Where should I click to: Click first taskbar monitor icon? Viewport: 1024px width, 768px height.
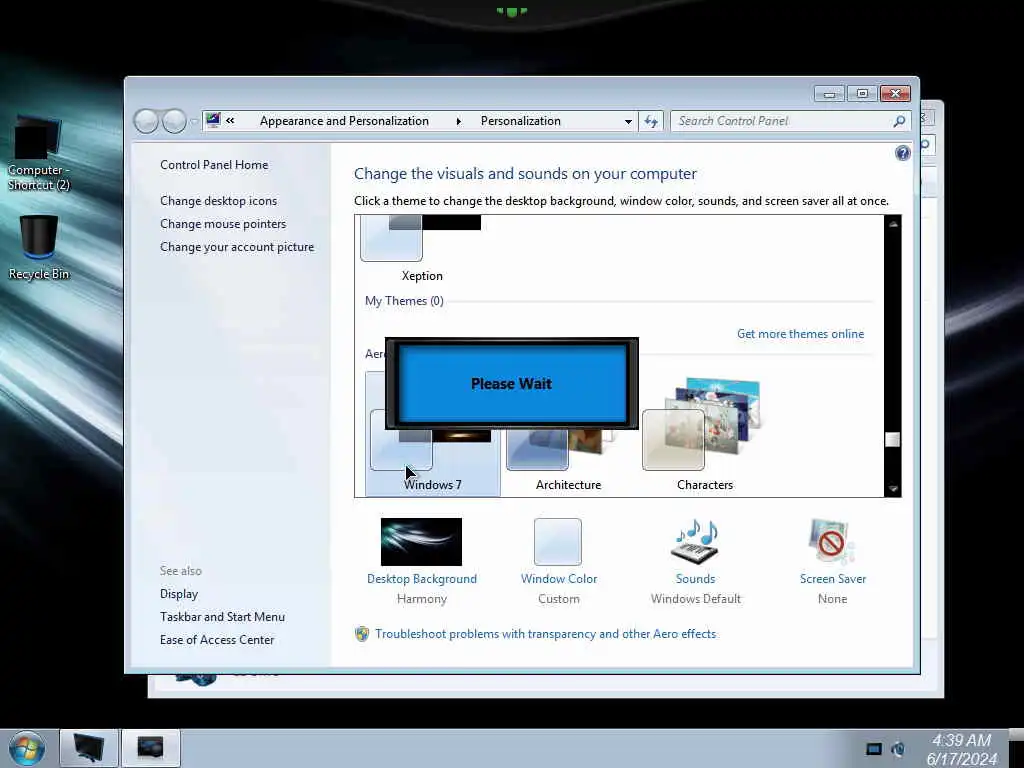click(x=89, y=747)
